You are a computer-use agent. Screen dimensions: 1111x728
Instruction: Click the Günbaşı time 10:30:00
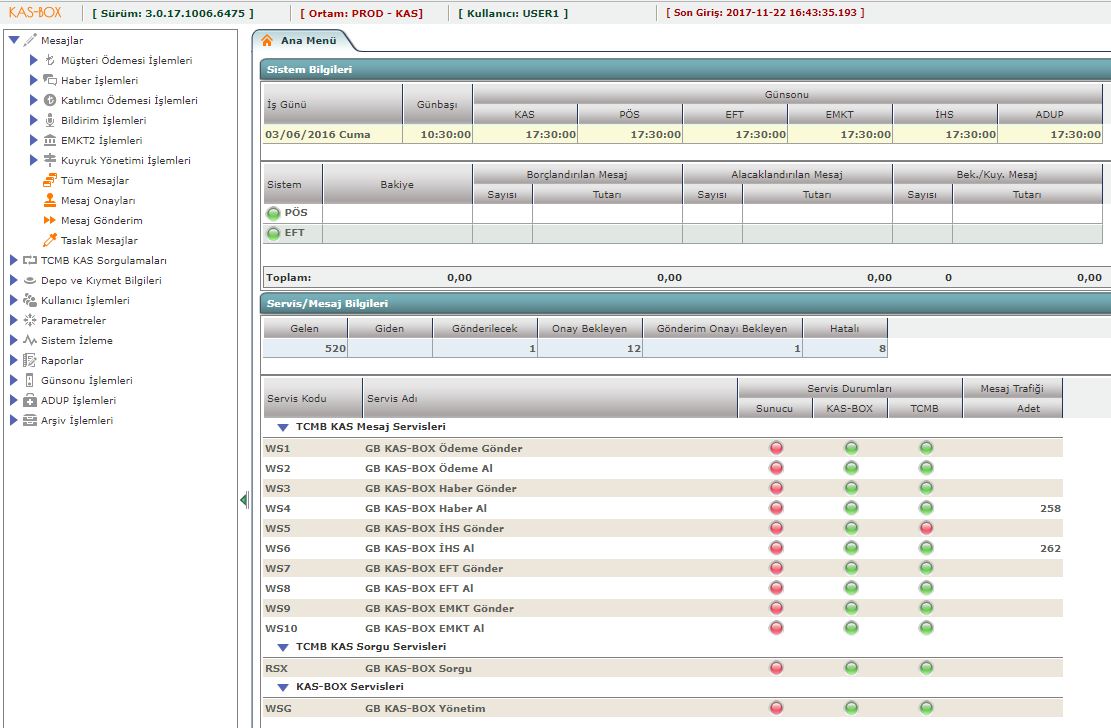coord(445,134)
